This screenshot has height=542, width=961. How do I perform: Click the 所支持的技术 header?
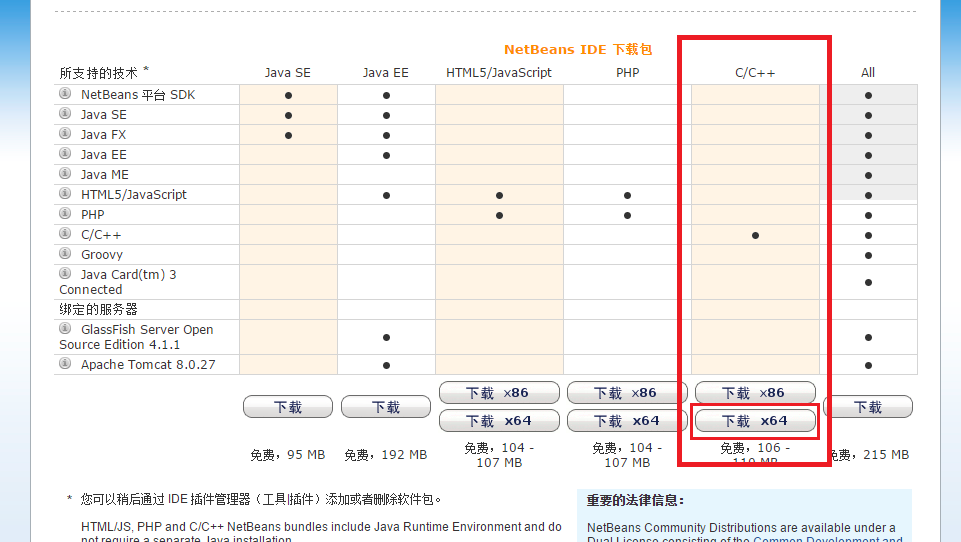tap(99, 73)
